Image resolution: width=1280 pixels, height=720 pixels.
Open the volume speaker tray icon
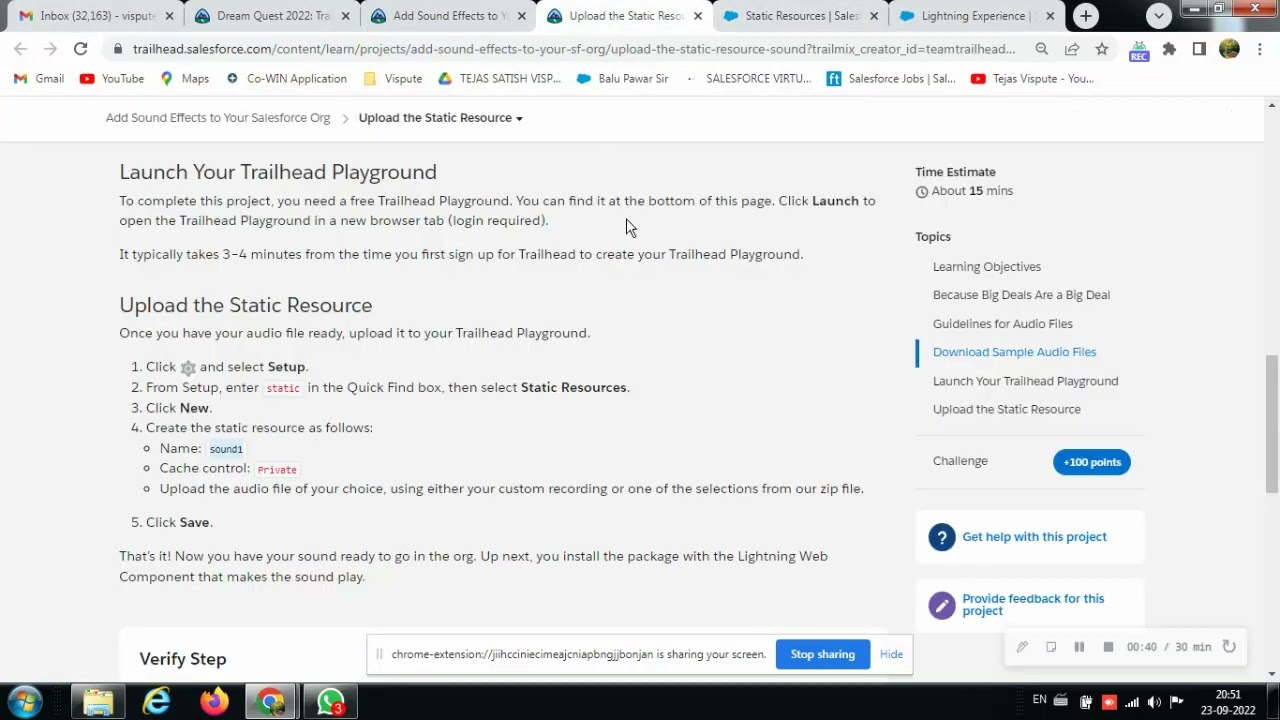tap(1153, 702)
